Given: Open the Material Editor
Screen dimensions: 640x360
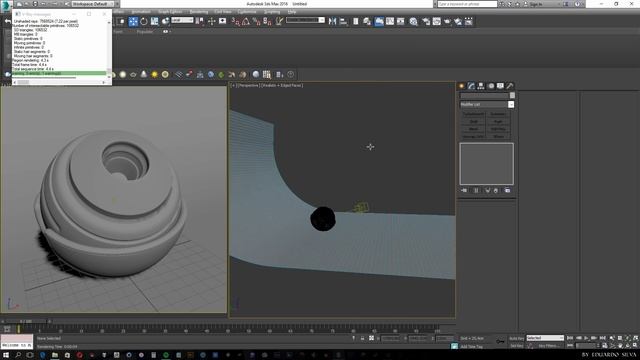Looking at the screenshot, I should tap(413, 21).
